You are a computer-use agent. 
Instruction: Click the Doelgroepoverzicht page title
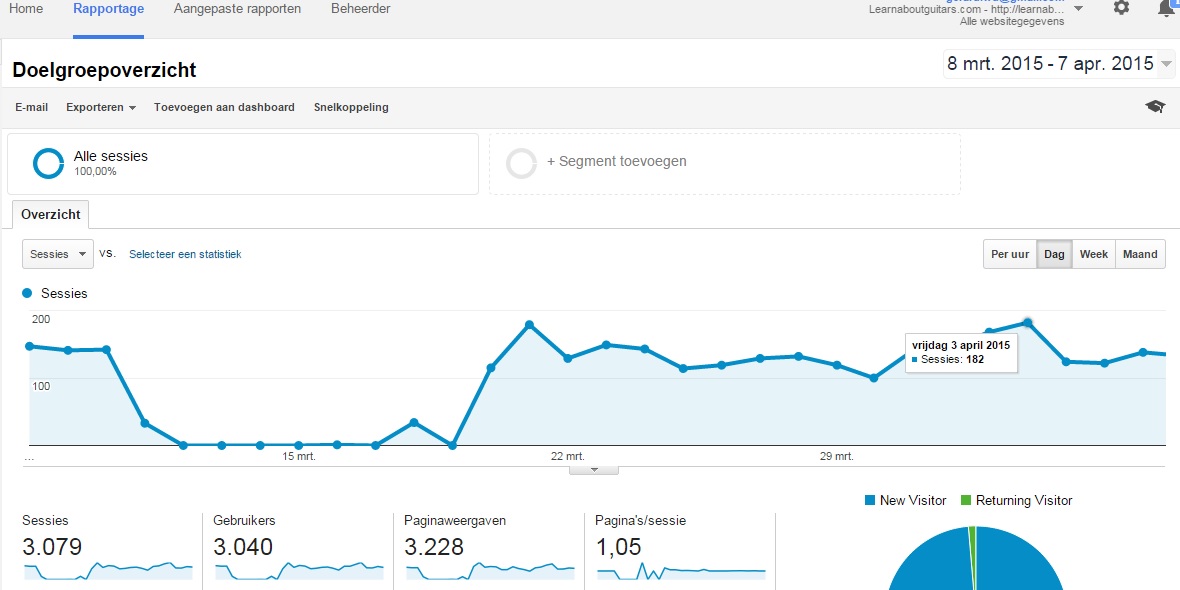point(105,70)
